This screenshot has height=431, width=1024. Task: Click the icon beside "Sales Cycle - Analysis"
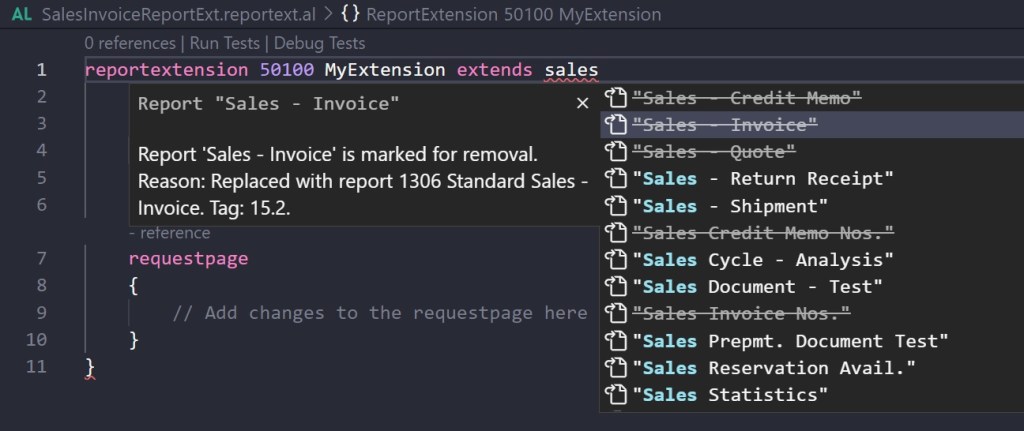point(616,260)
